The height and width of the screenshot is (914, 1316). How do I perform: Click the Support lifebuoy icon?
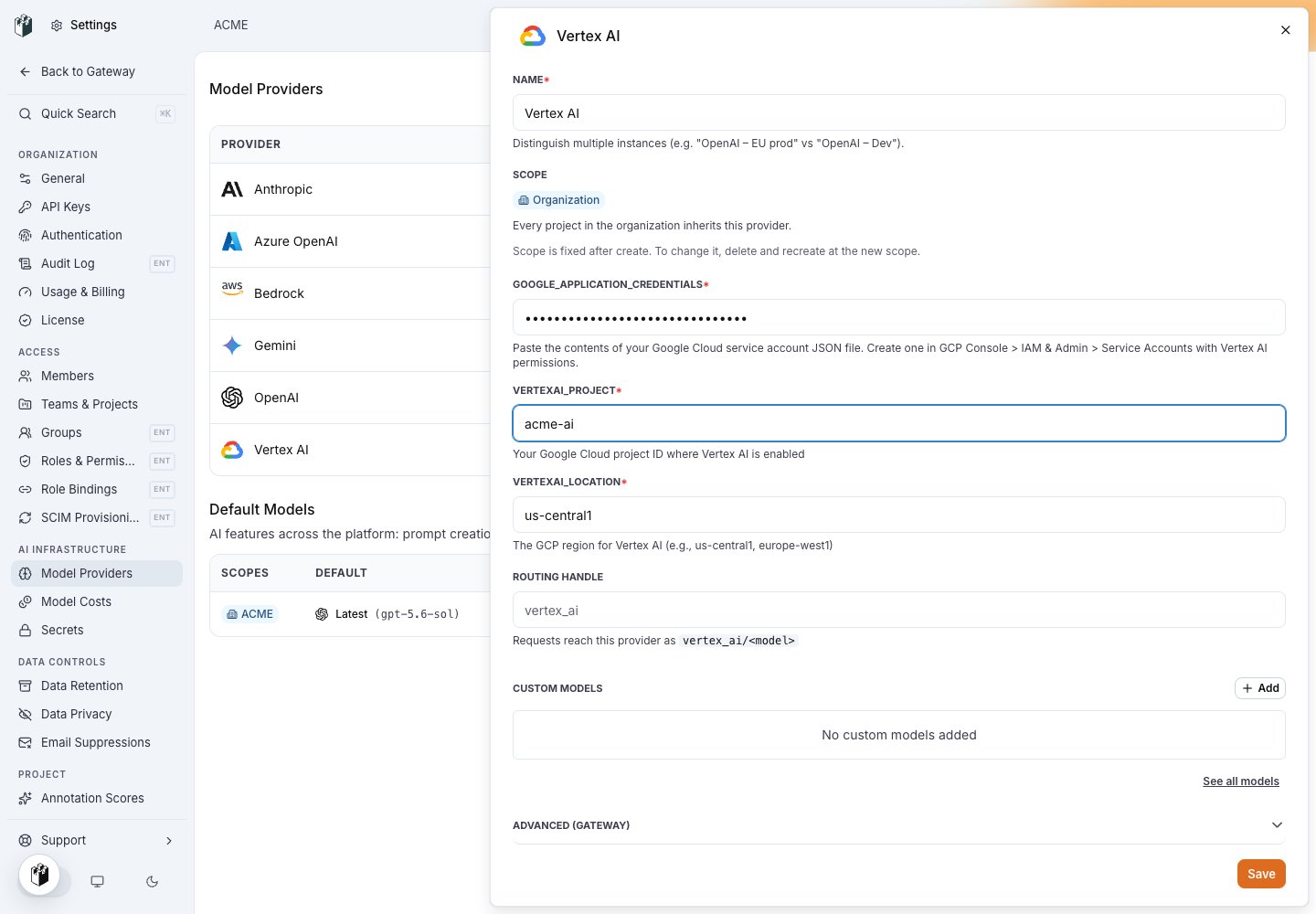click(26, 840)
